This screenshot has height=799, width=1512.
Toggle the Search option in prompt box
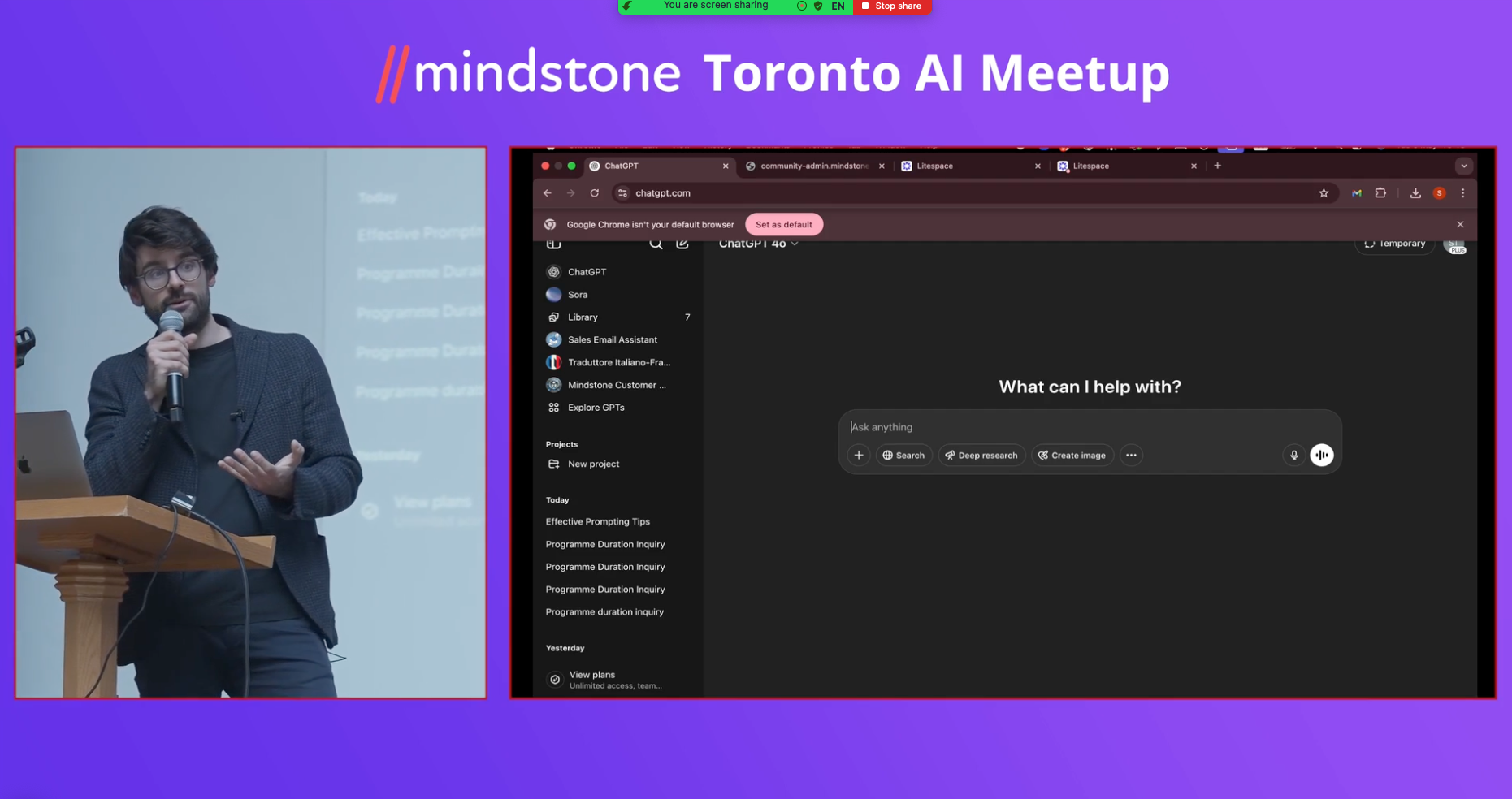(x=903, y=456)
